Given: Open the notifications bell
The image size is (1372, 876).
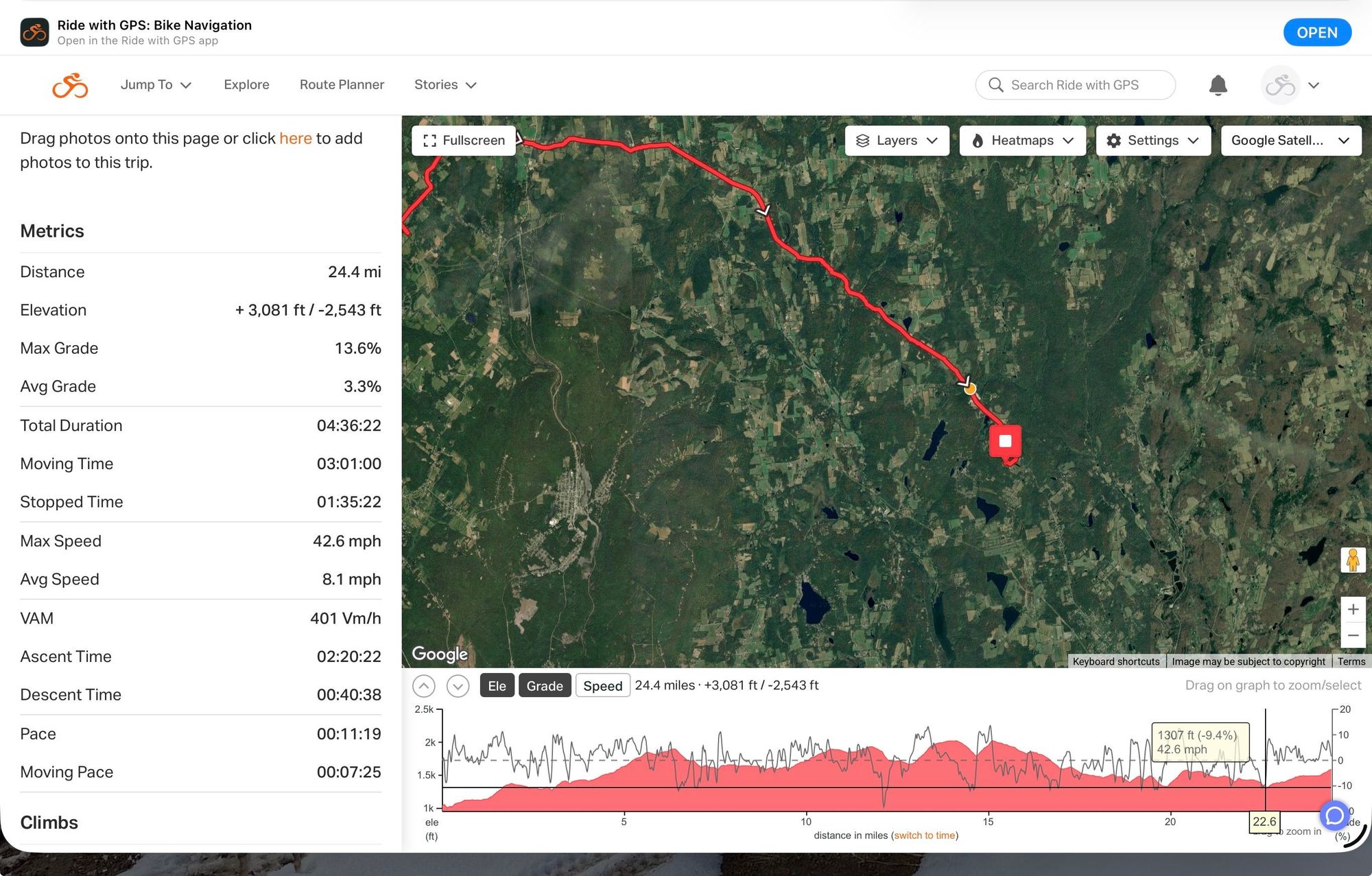Looking at the screenshot, I should coord(1218,85).
